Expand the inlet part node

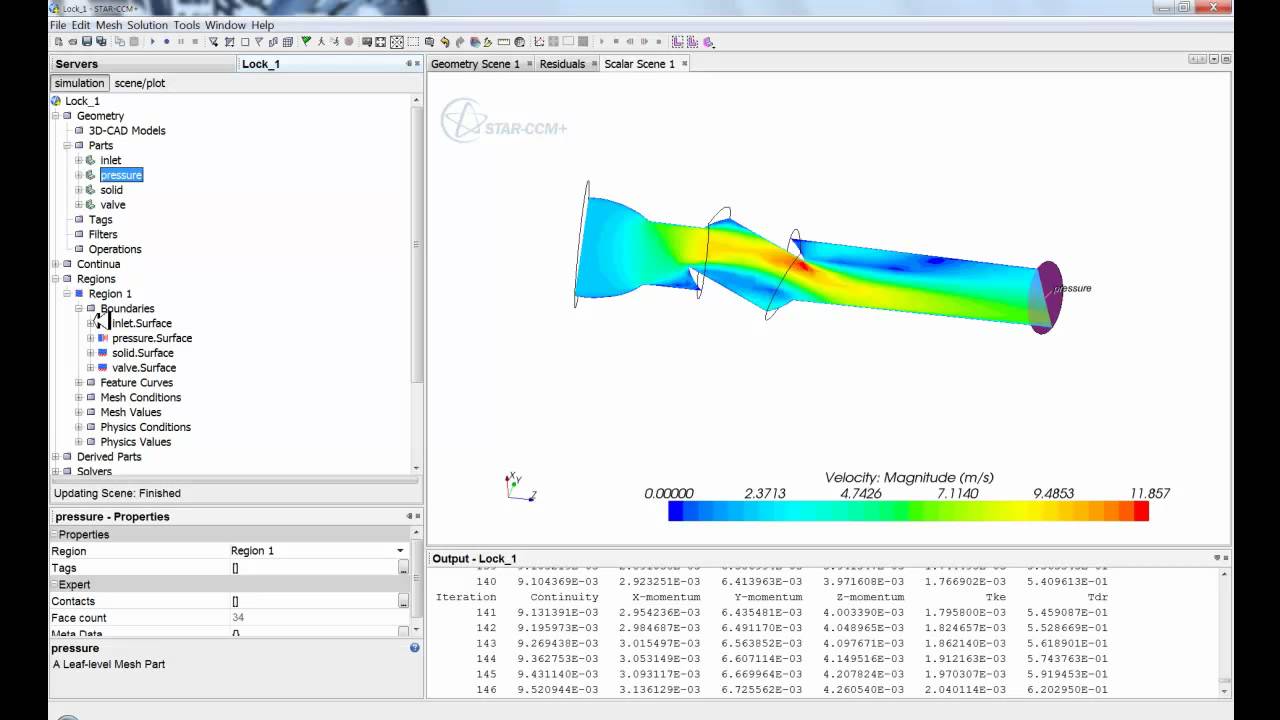pos(79,160)
